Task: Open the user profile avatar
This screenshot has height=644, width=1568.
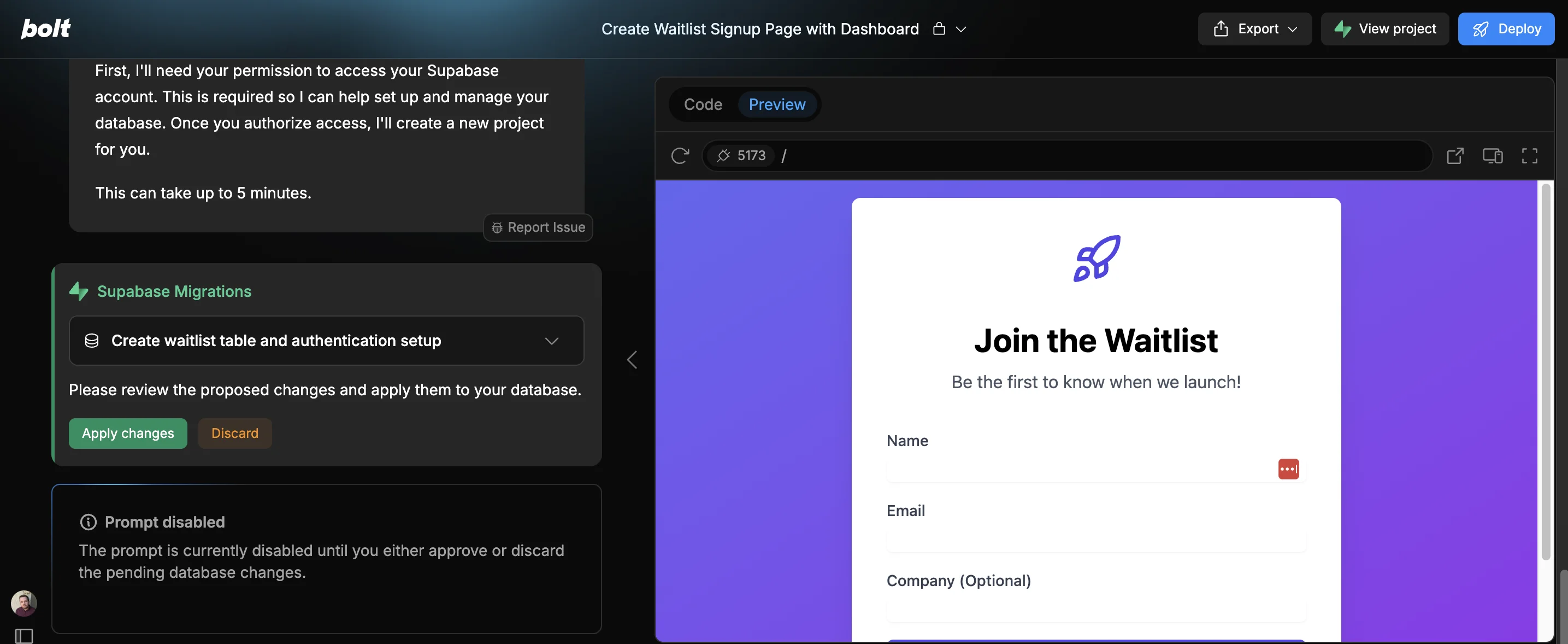Action: click(x=23, y=602)
